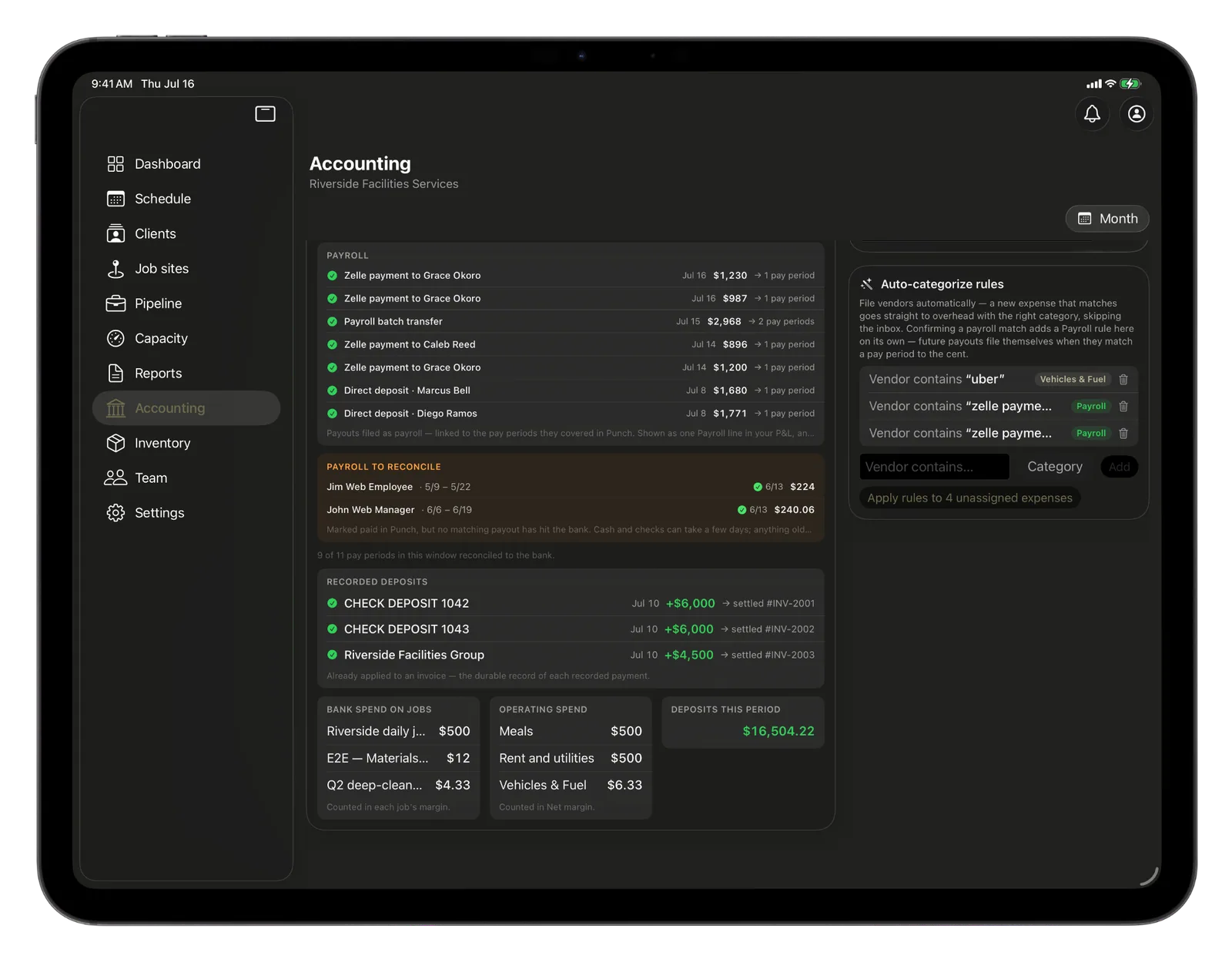Click the Reports document icon
1232x959 pixels.
pyautogui.click(x=115, y=374)
